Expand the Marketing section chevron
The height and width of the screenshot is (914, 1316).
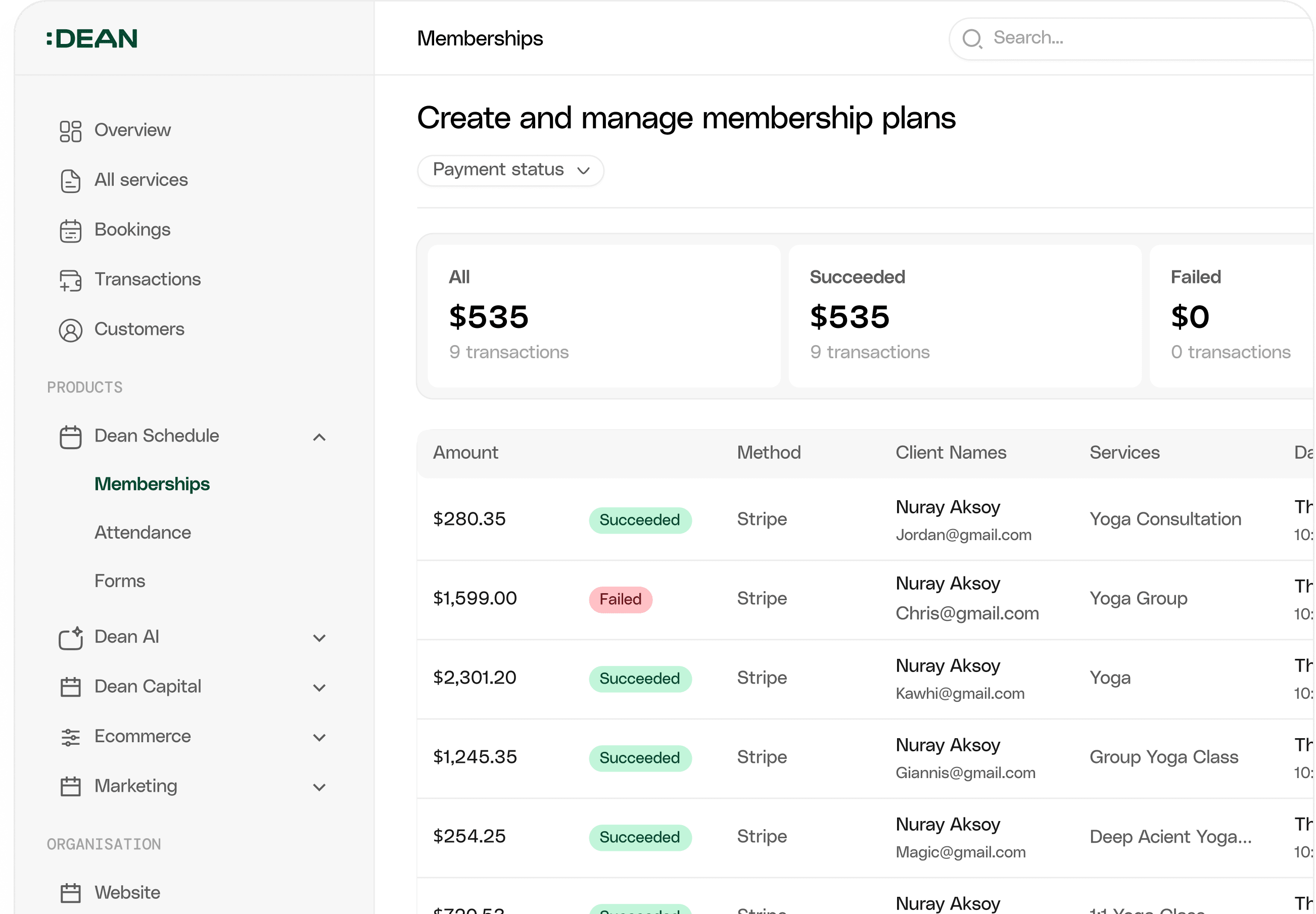[319, 787]
